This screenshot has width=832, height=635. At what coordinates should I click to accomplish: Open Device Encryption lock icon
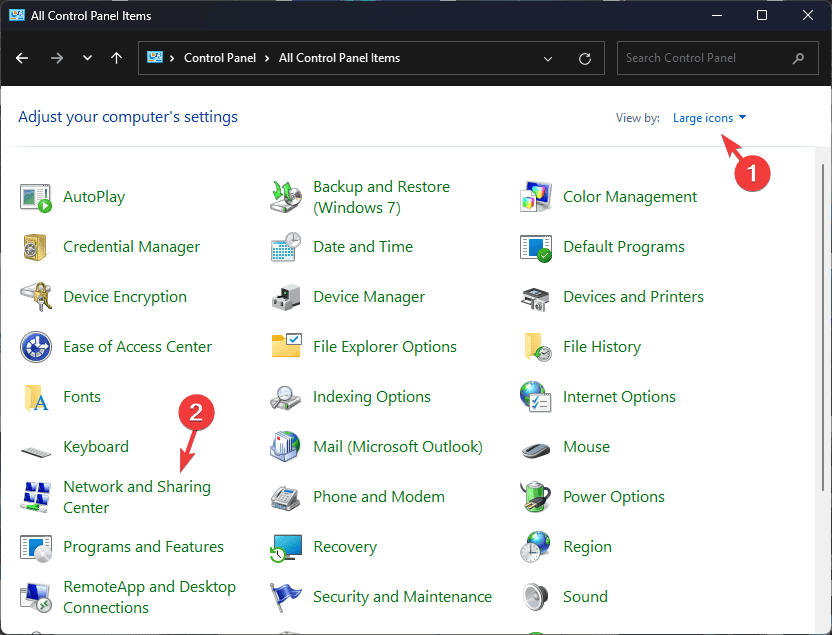(36, 297)
